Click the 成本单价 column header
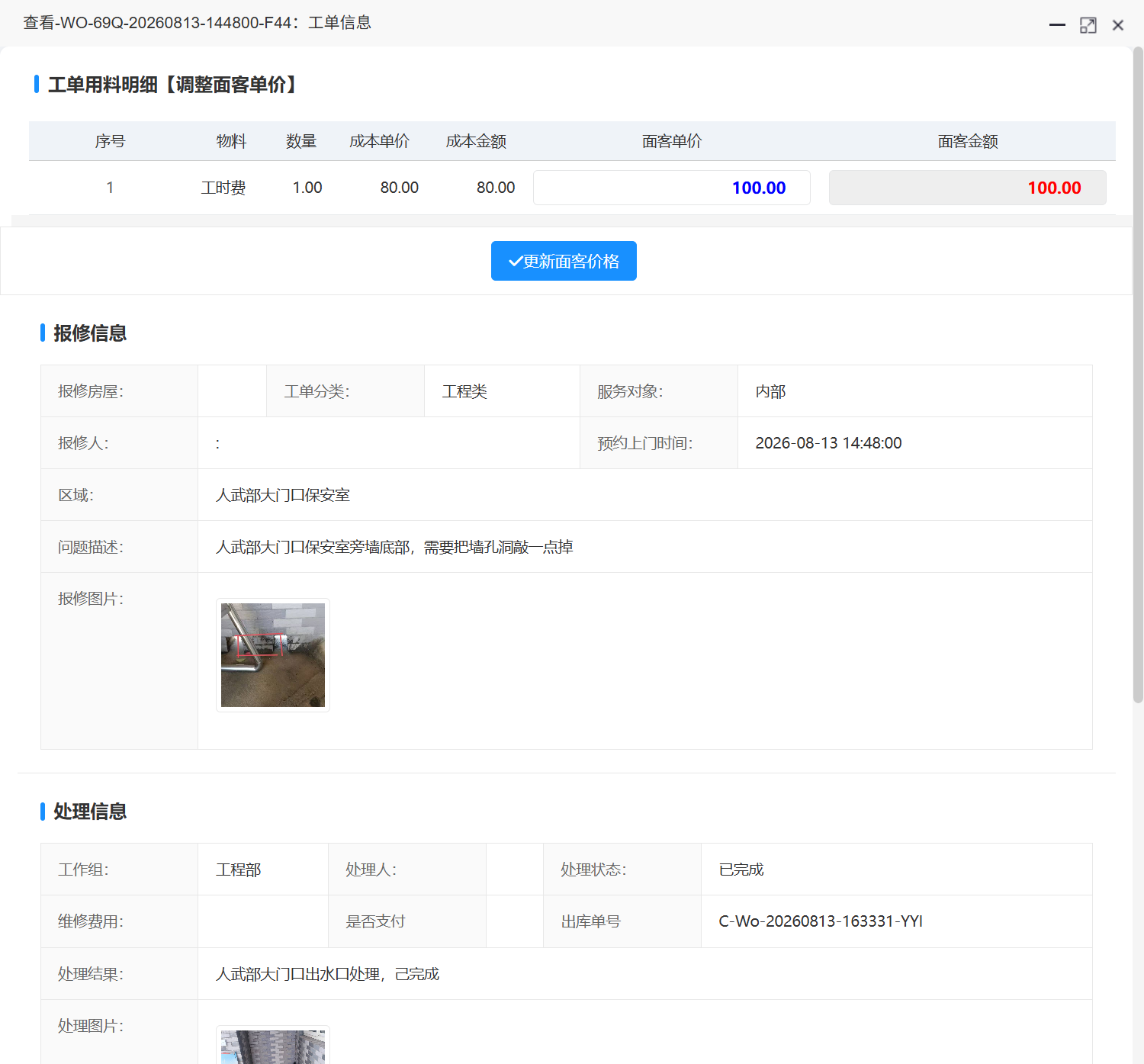The width and height of the screenshot is (1144, 1064). (379, 141)
